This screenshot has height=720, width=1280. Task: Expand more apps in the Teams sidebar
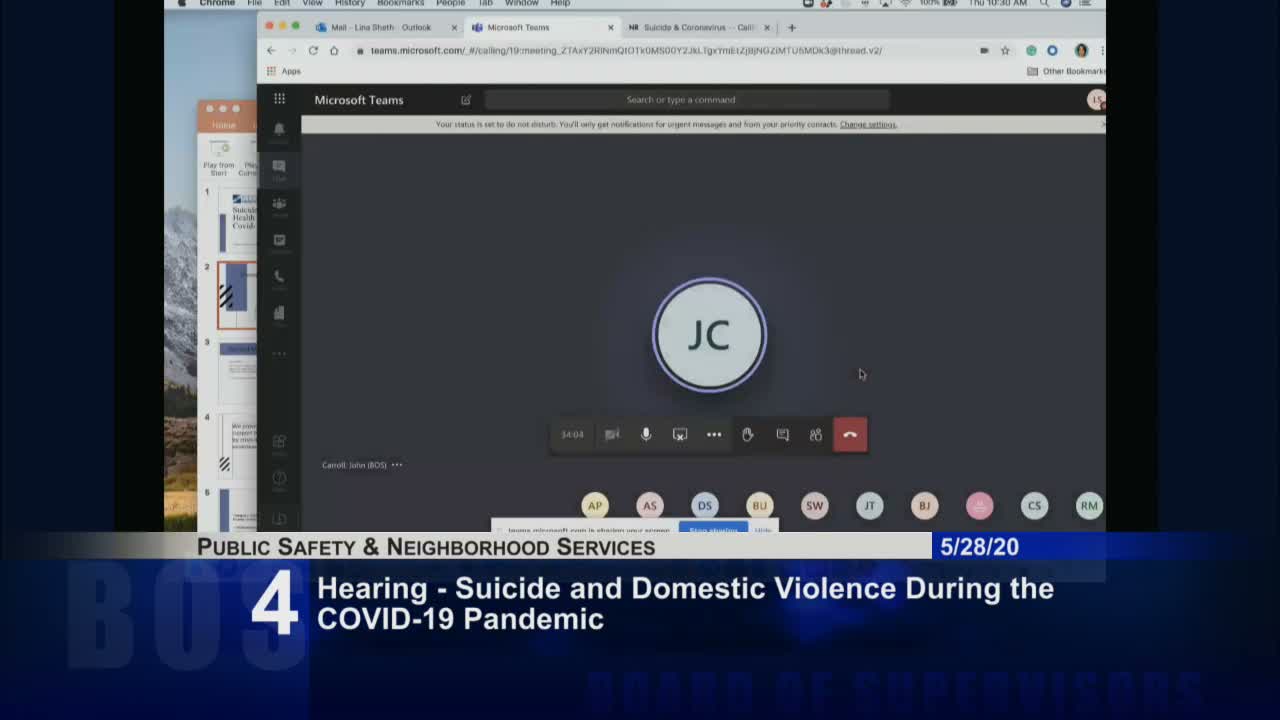pos(279,354)
